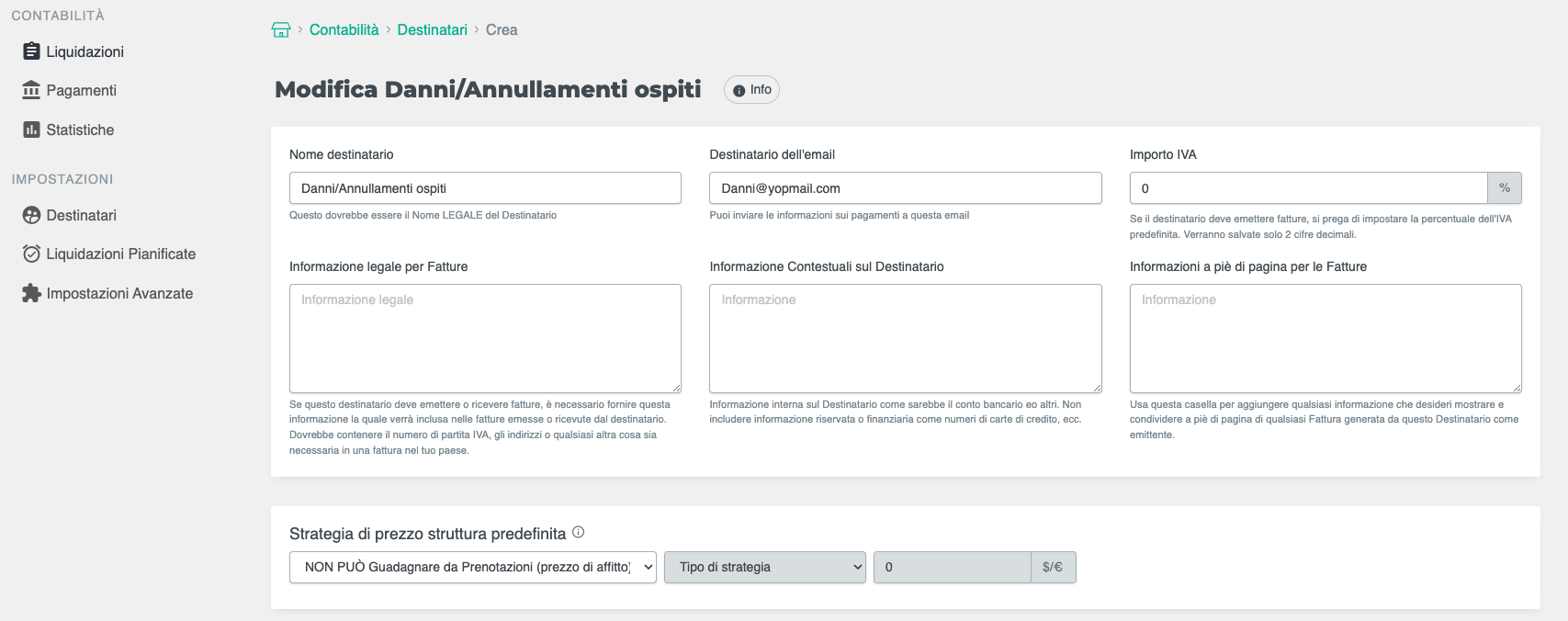This screenshot has height=621, width=1568.
Task: Click the Importo IVA percentage field
Action: point(1308,188)
